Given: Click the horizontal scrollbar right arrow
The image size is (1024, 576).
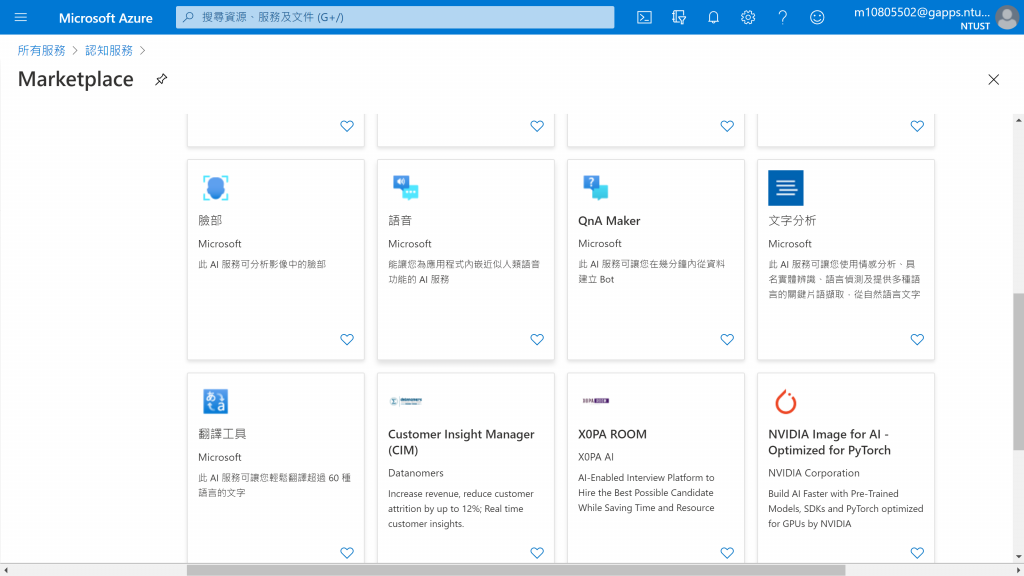Looking at the screenshot, I should point(1017,570).
